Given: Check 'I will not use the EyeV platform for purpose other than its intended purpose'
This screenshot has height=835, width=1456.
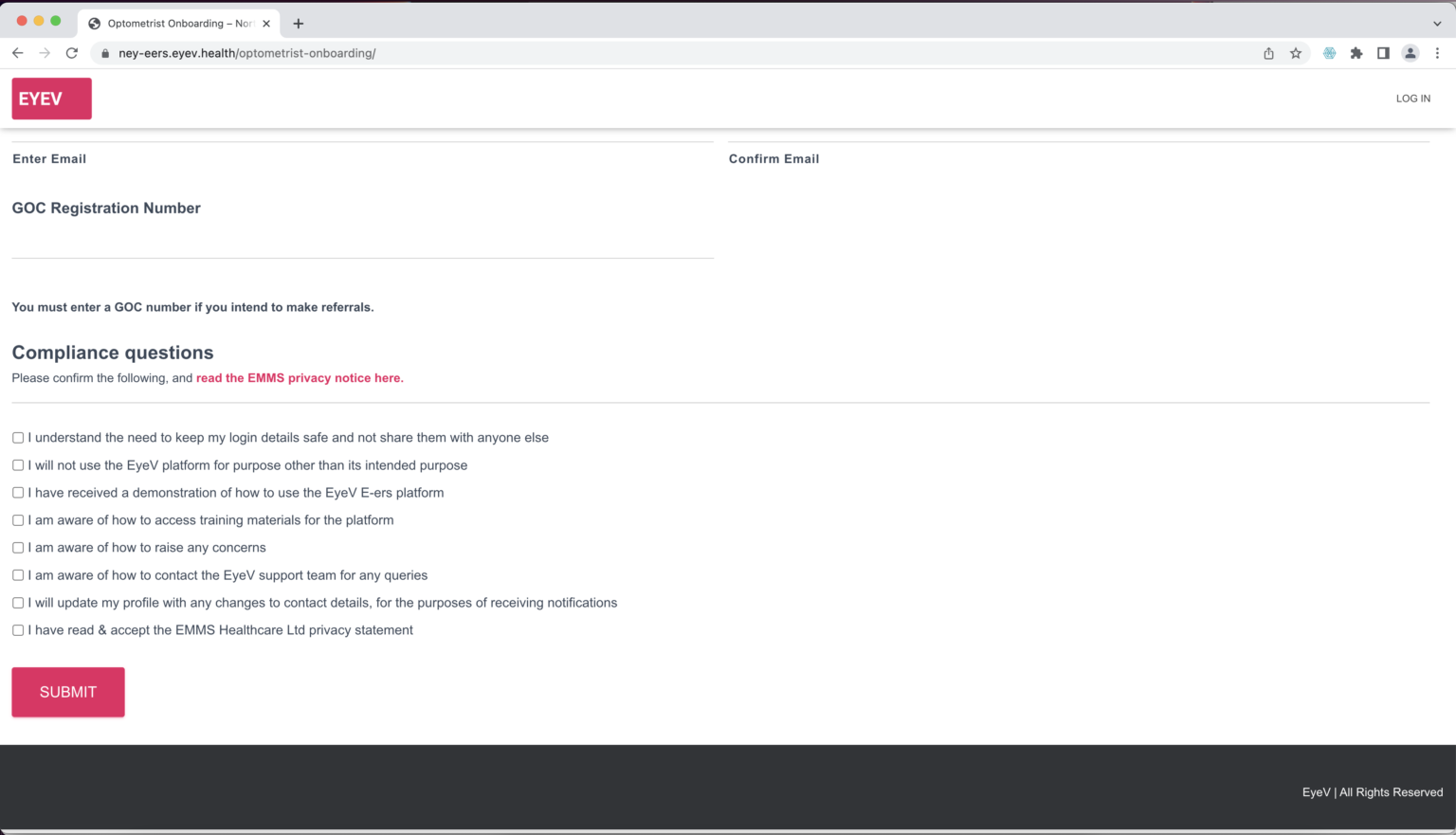Looking at the screenshot, I should (x=17, y=464).
